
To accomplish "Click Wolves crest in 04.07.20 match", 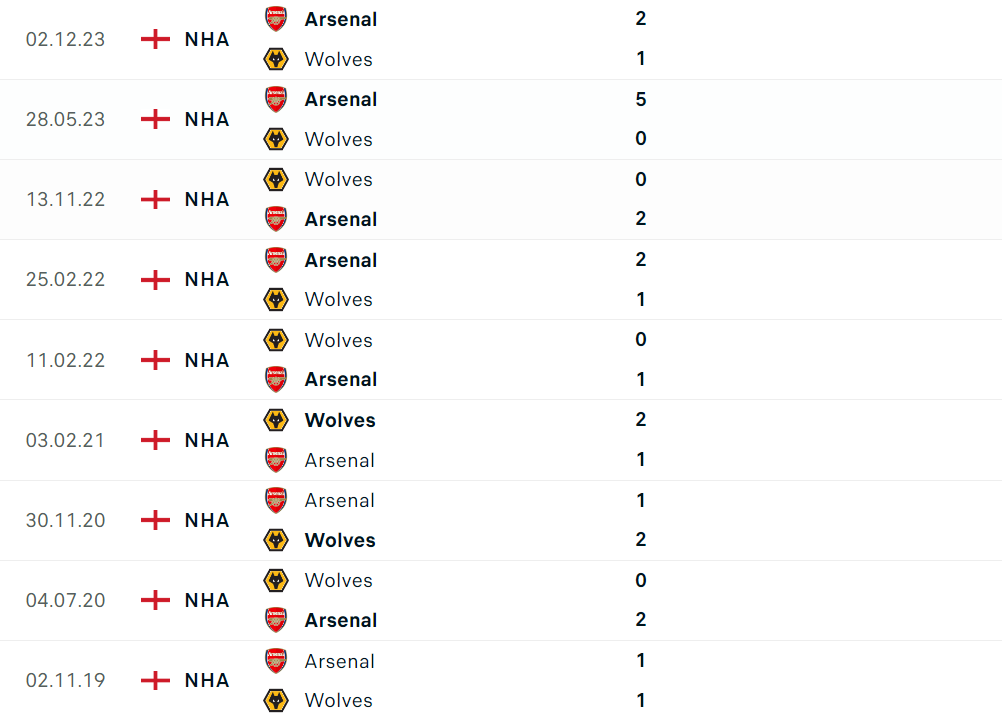I will [x=276, y=580].
